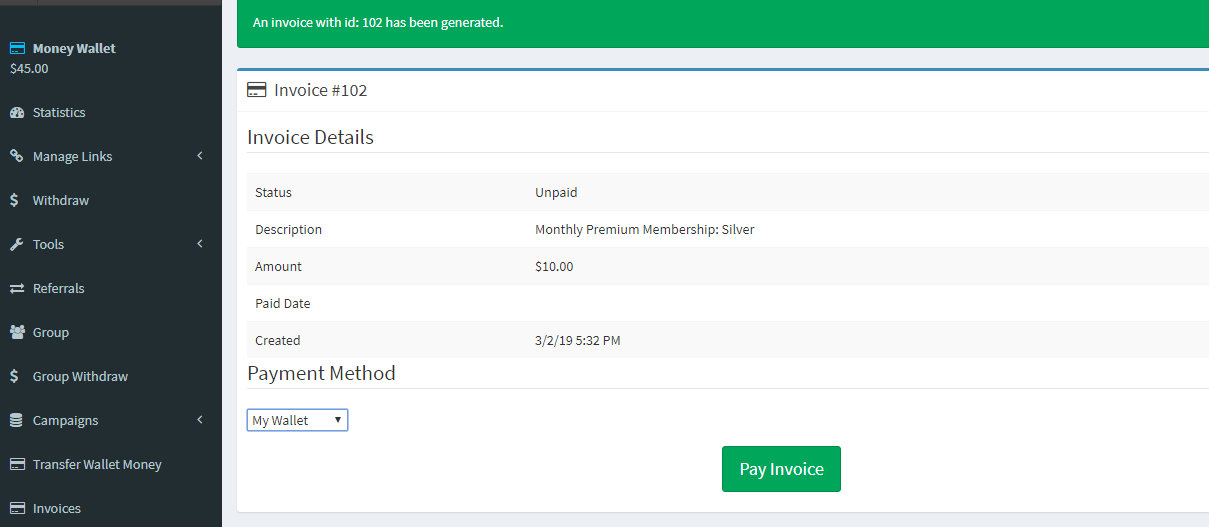Click the created date 3/2/19 5:32 PM
This screenshot has width=1209, height=527.
coord(578,340)
